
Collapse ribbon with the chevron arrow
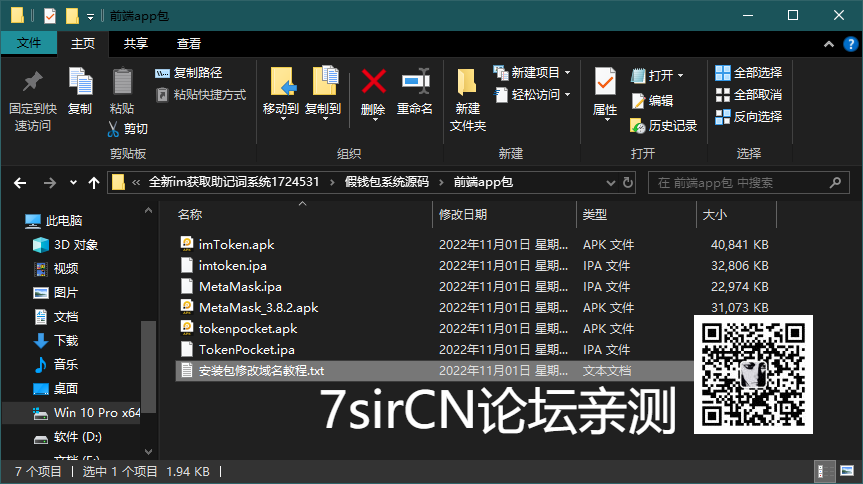click(x=828, y=44)
